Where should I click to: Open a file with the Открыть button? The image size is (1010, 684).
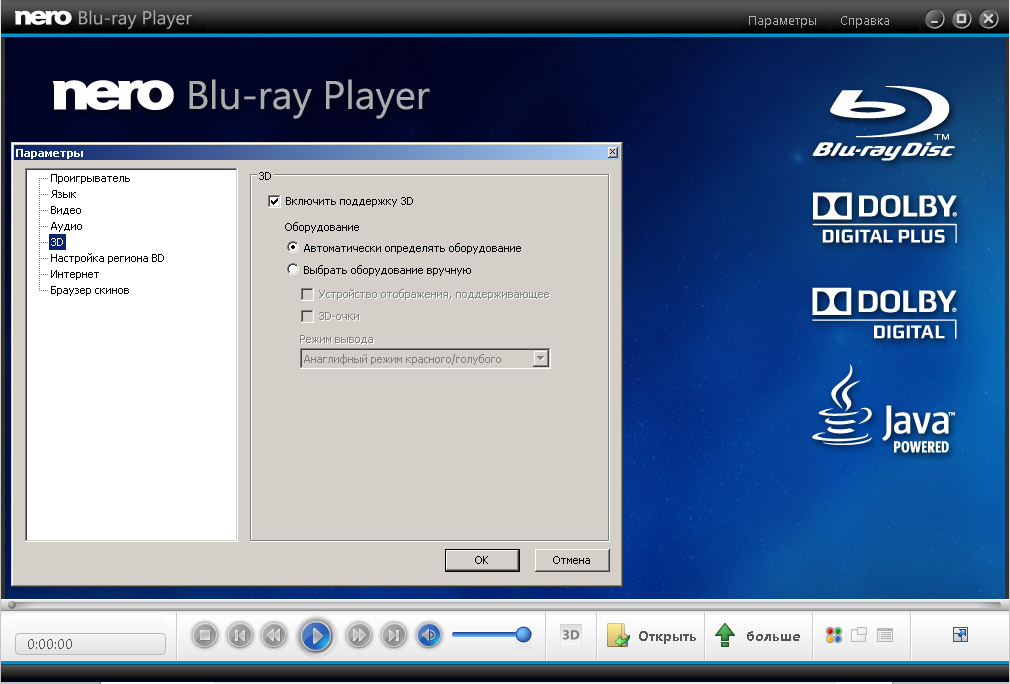[x=651, y=636]
